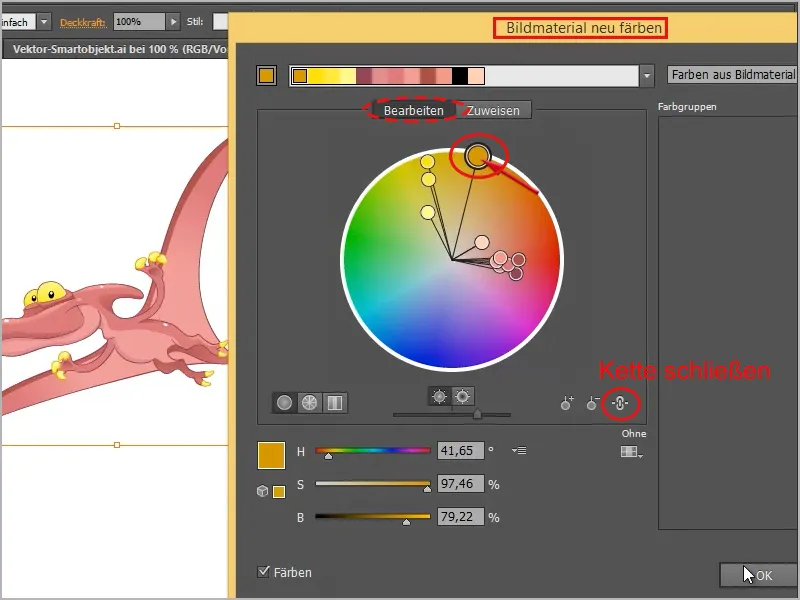The image size is (800, 600).
Task: Click the S value field 97,46
Action: click(460, 484)
